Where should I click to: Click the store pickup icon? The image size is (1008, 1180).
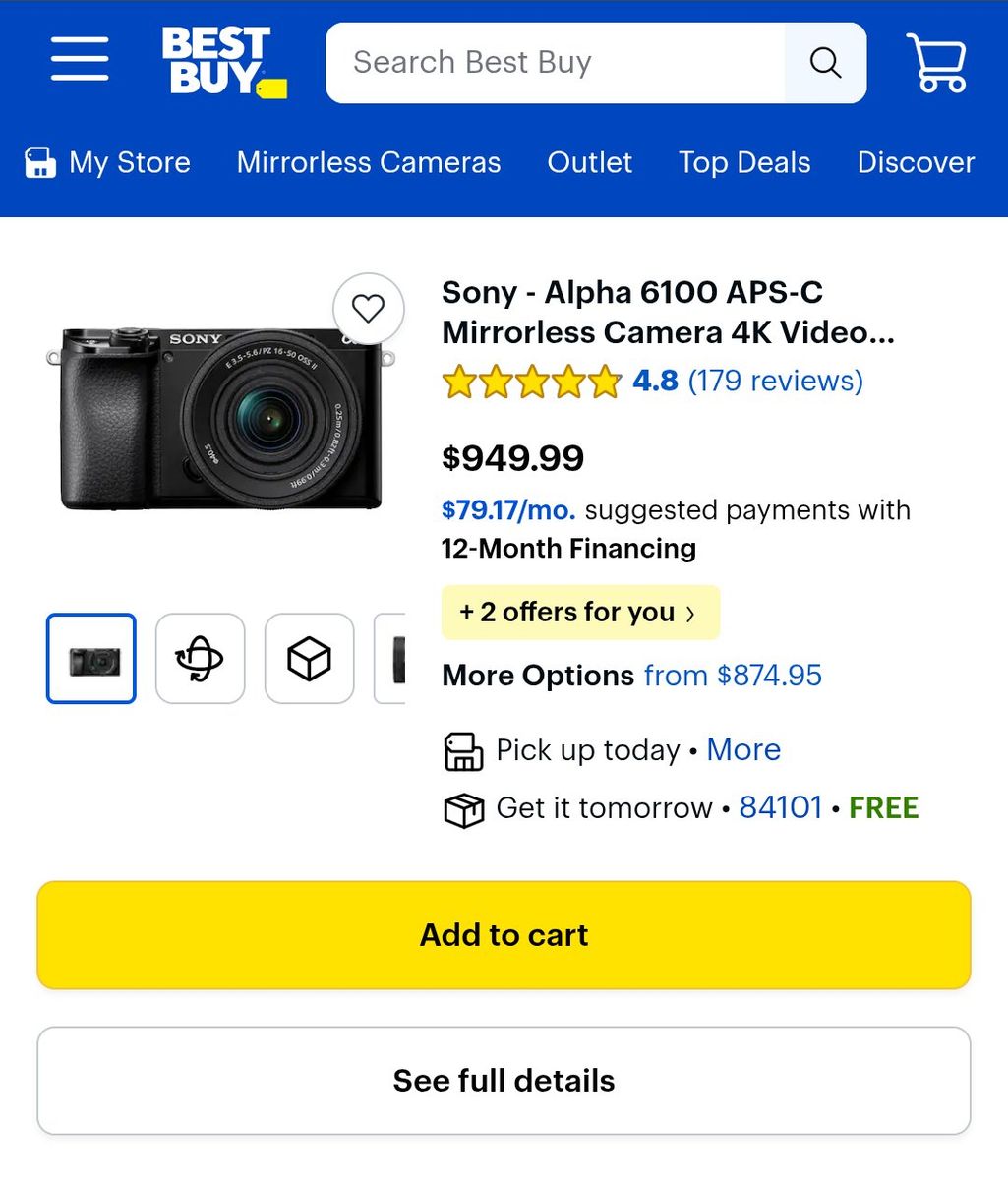coord(463,751)
